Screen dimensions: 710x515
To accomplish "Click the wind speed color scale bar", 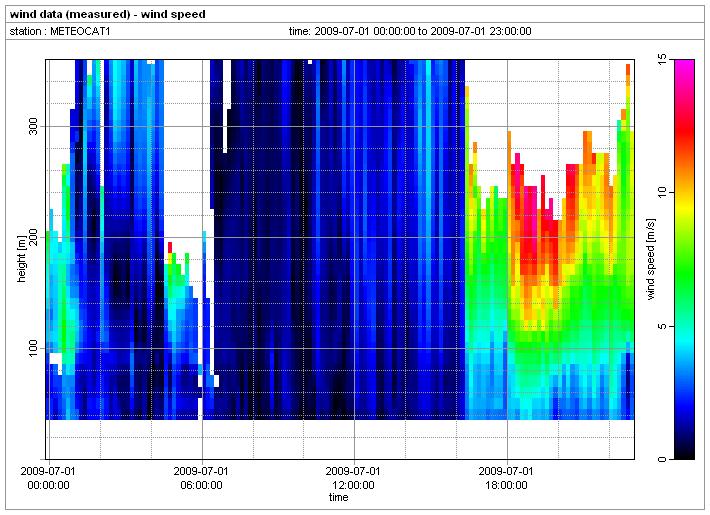I will tap(684, 259).
